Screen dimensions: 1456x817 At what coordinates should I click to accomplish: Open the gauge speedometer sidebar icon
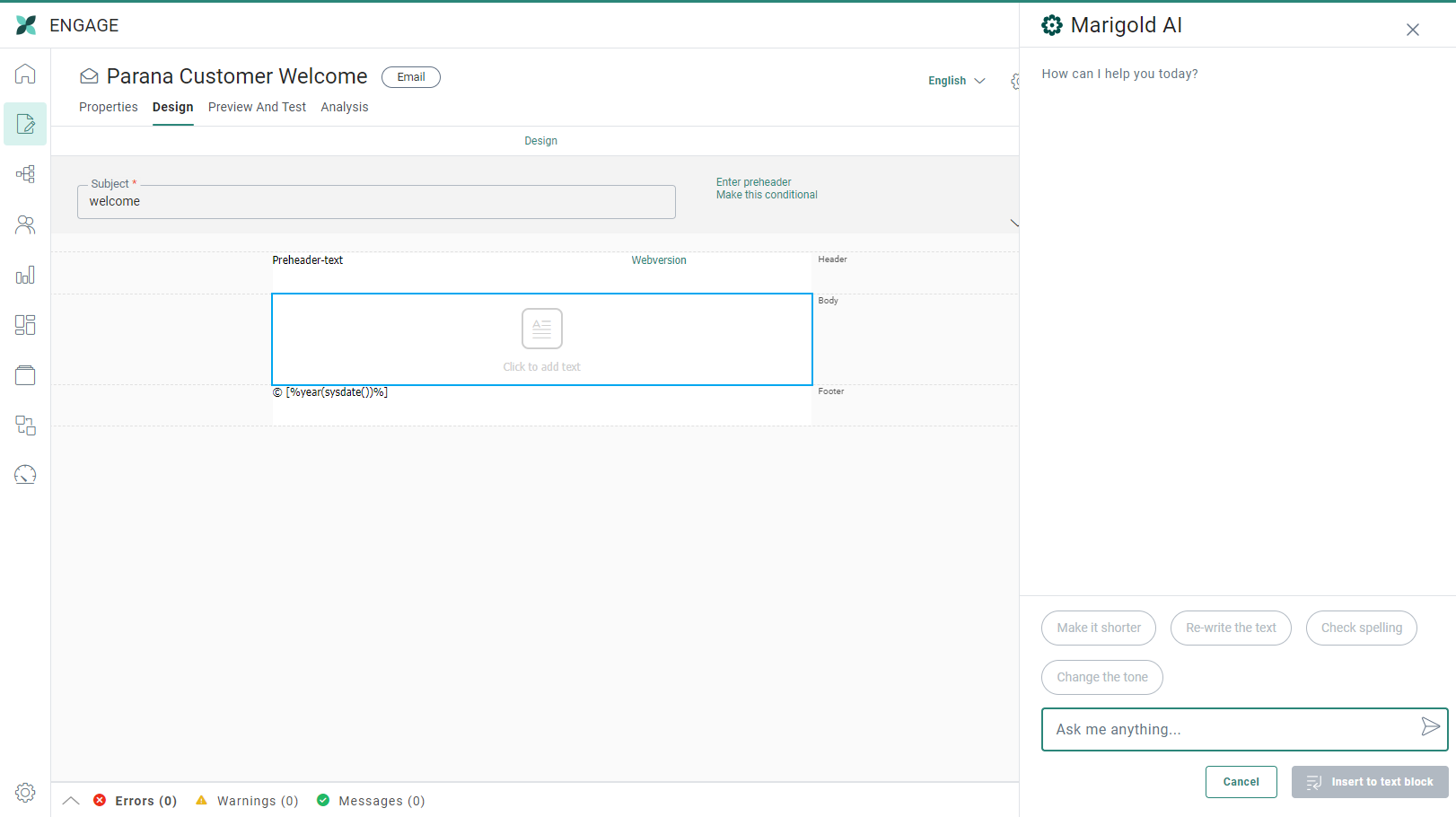(x=25, y=475)
